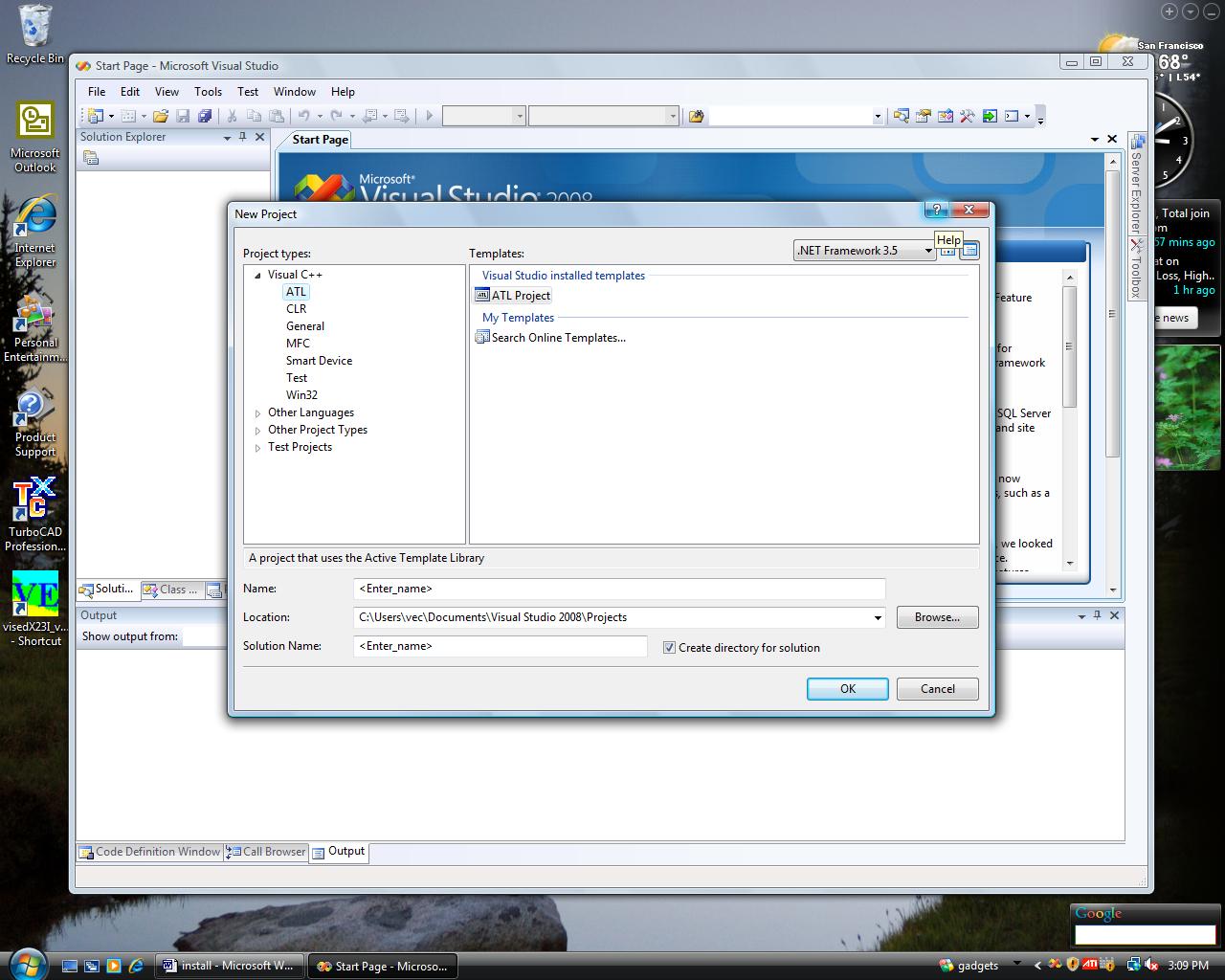Click Search Online Templates... item
1225x980 pixels.
point(550,338)
